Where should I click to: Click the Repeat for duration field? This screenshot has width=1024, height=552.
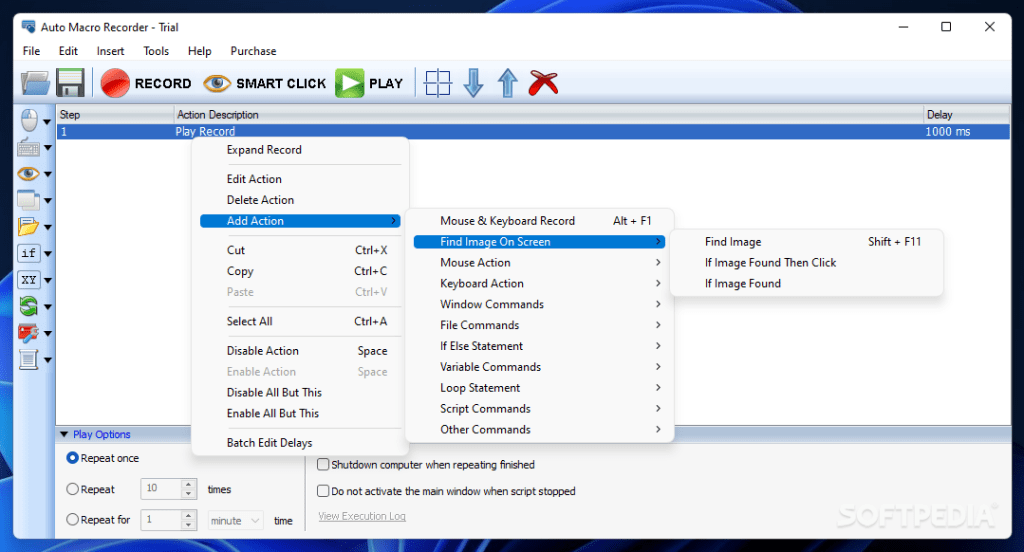tap(161, 519)
